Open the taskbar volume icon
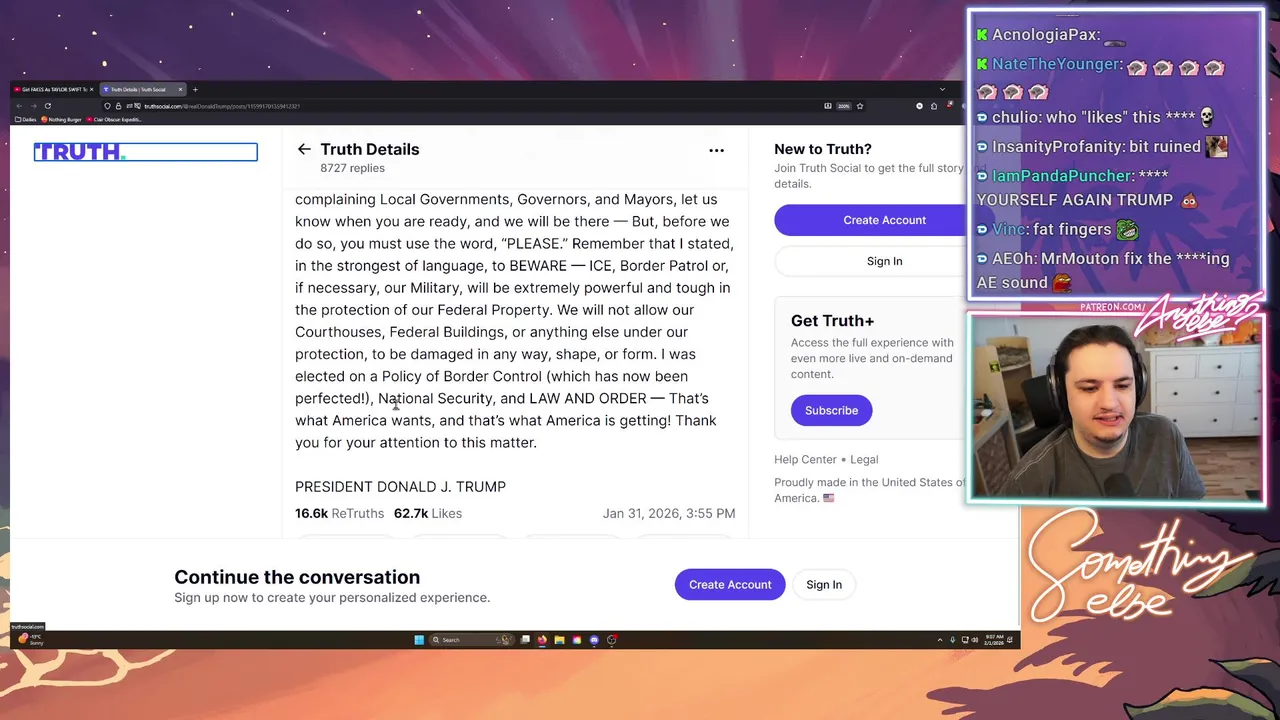The width and height of the screenshot is (1280, 720). tap(976, 640)
